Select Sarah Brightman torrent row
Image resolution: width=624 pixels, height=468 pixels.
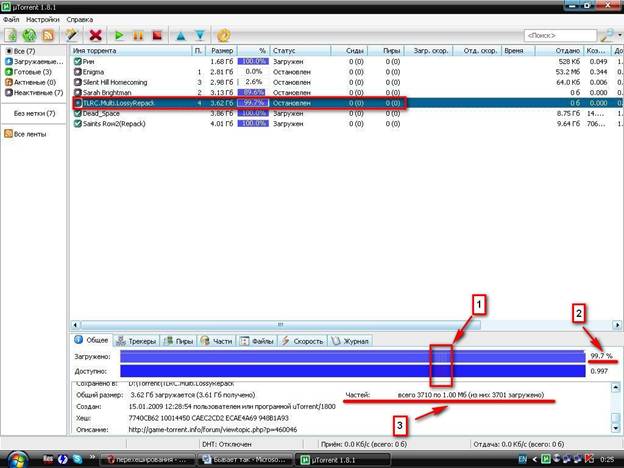[346, 92]
